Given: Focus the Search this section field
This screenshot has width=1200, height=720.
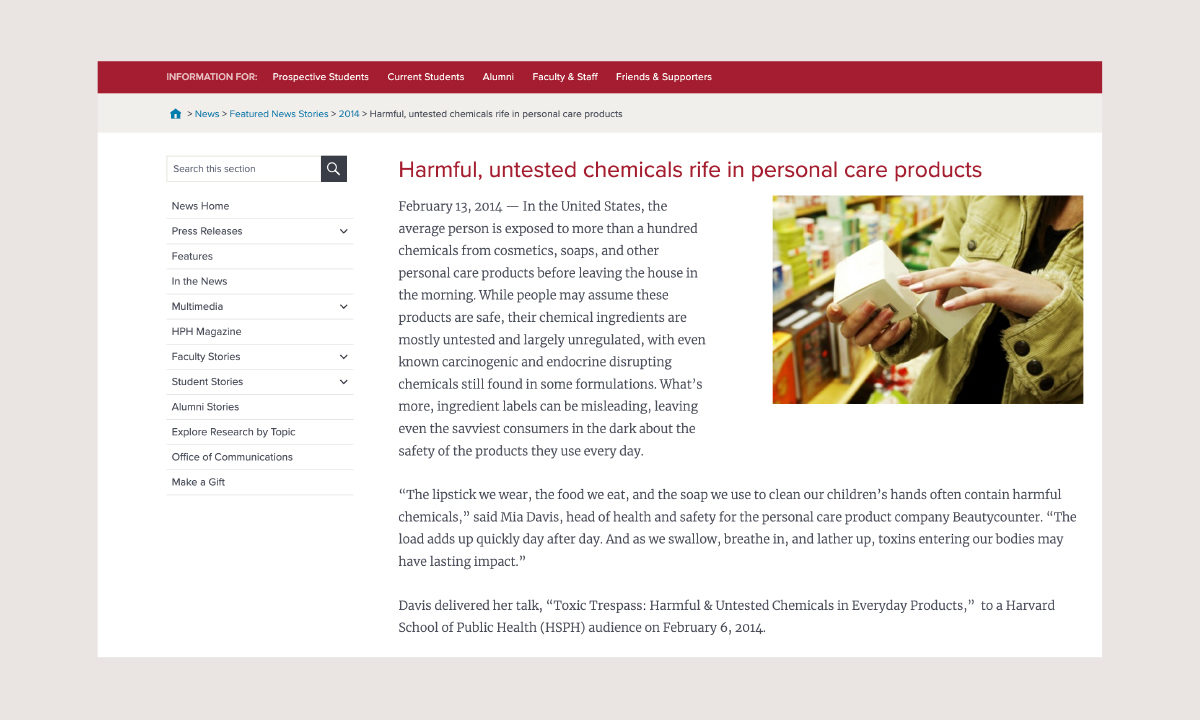Looking at the screenshot, I should click(244, 169).
